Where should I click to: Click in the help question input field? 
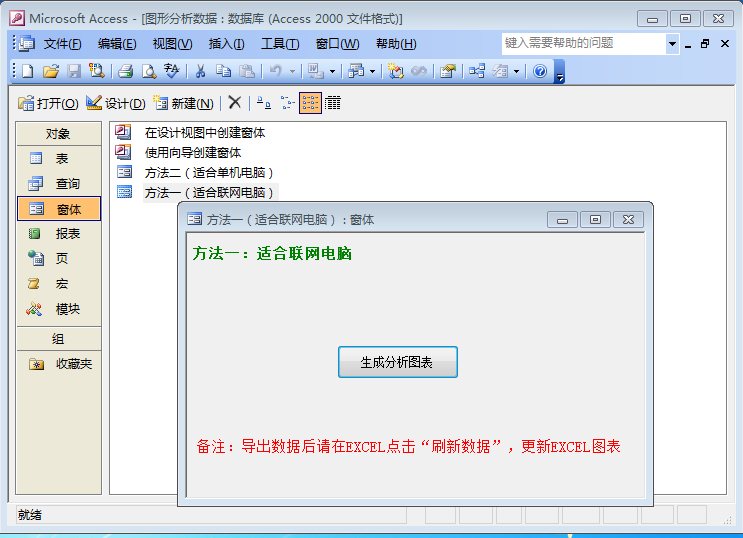tap(584, 44)
